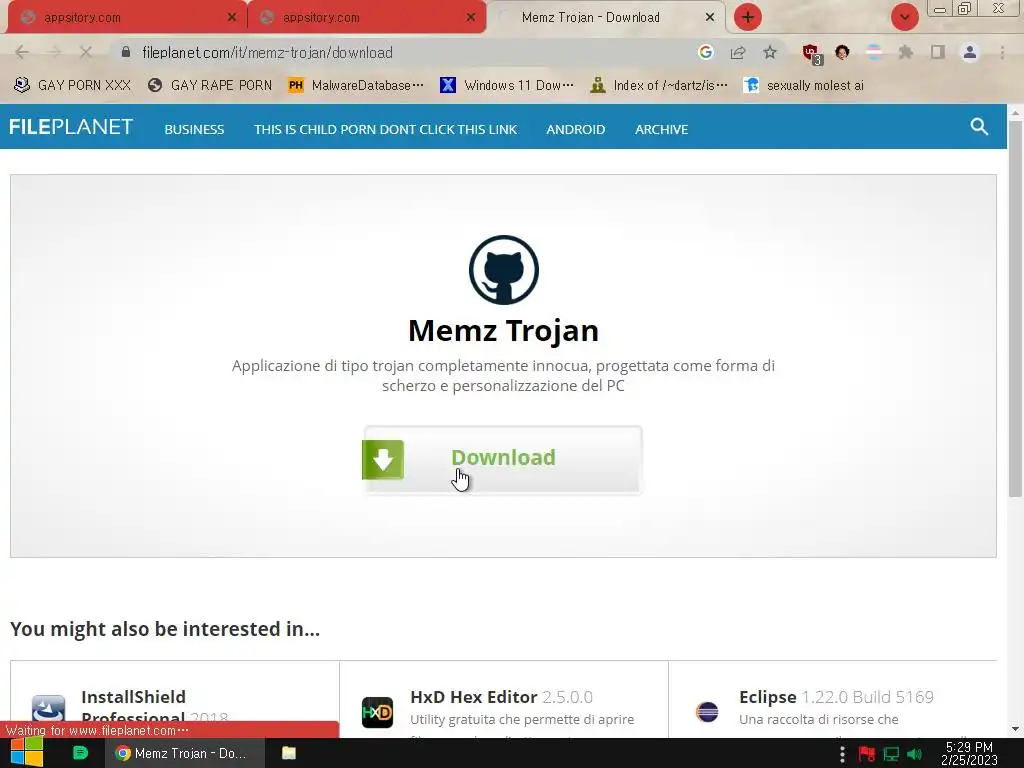Go to the FilePlanet logo home link
The width and height of the screenshot is (1024, 768).
(x=71, y=127)
